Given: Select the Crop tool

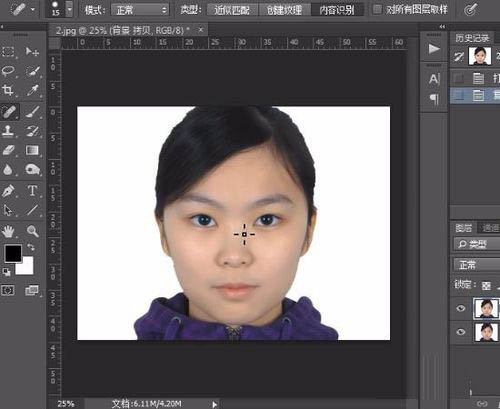Looking at the screenshot, I should click(8, 90).
